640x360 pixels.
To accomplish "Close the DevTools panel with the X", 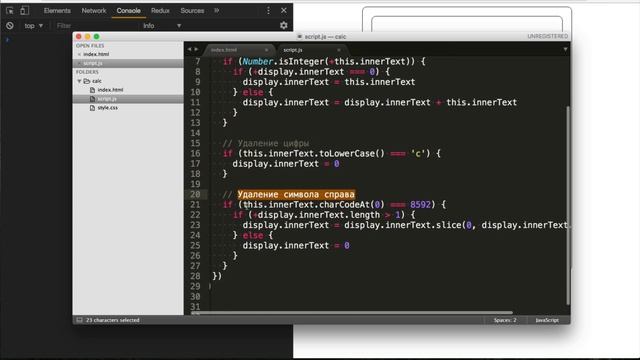I will point(284,10).
